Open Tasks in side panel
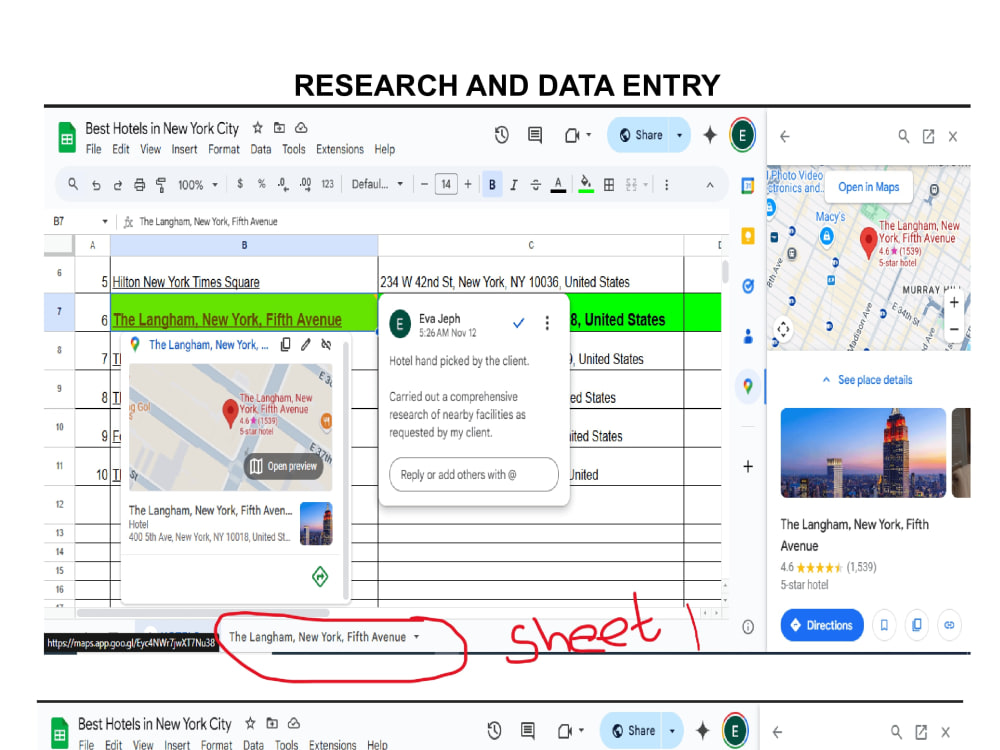Image resolution: width=1000 pixels, height=750 pixels. click(747, 286)
